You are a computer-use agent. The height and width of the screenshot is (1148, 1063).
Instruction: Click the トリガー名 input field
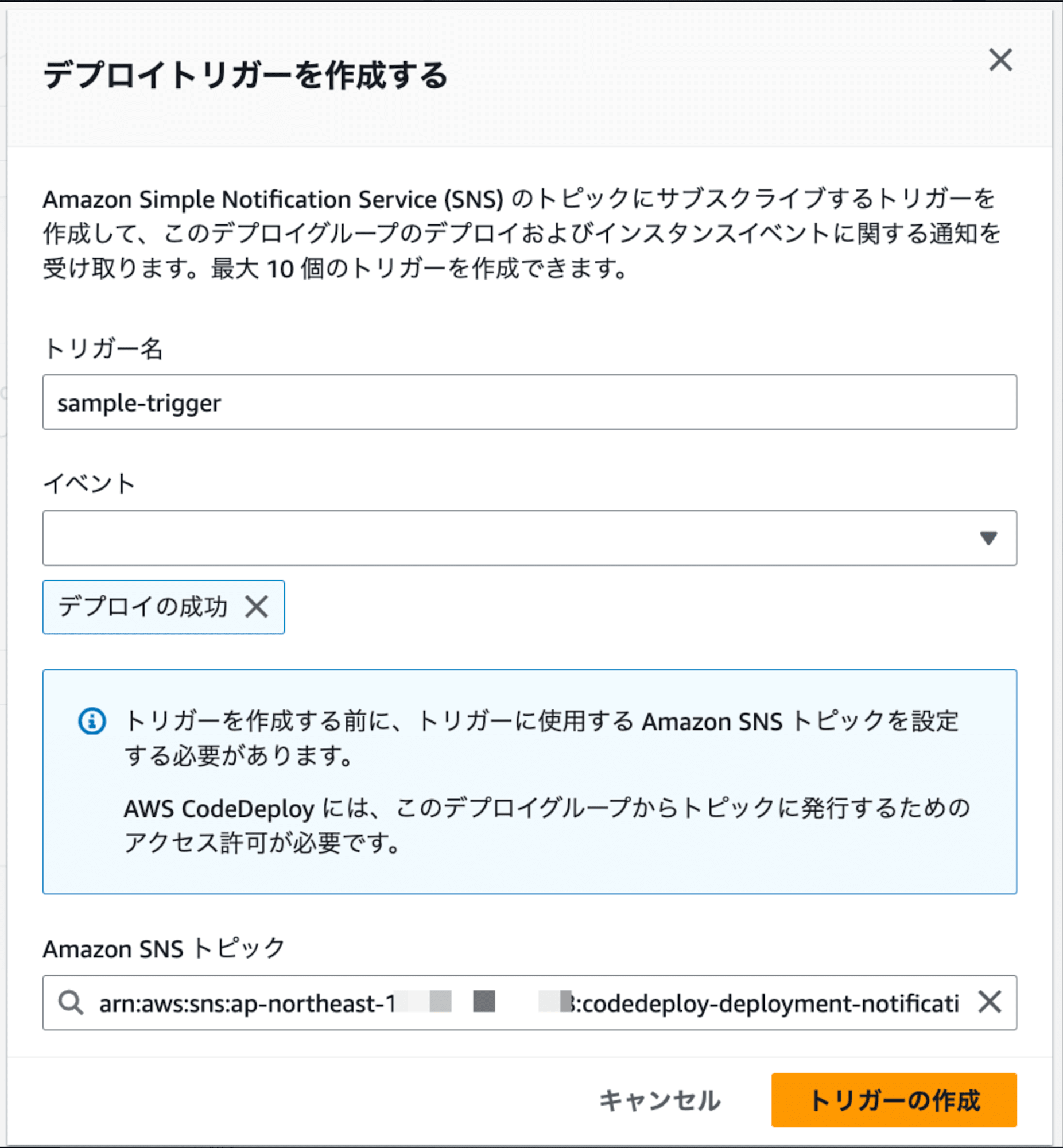(529, 402)
